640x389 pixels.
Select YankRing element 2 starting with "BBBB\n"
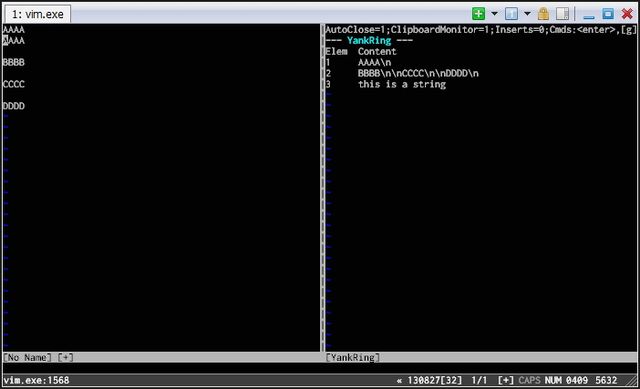[418, 73]
